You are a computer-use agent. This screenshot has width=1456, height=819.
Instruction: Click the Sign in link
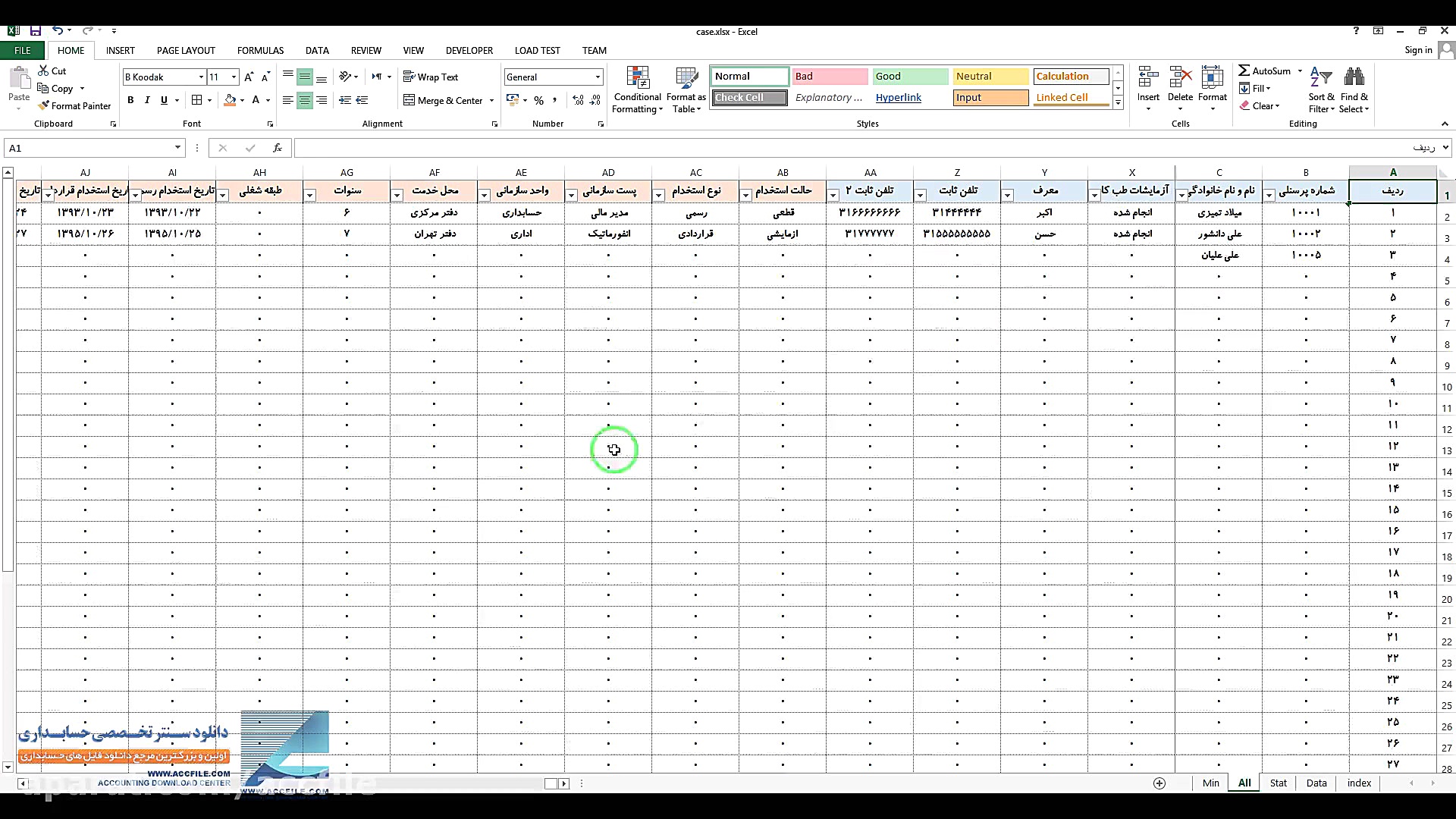click(1418, 50)
